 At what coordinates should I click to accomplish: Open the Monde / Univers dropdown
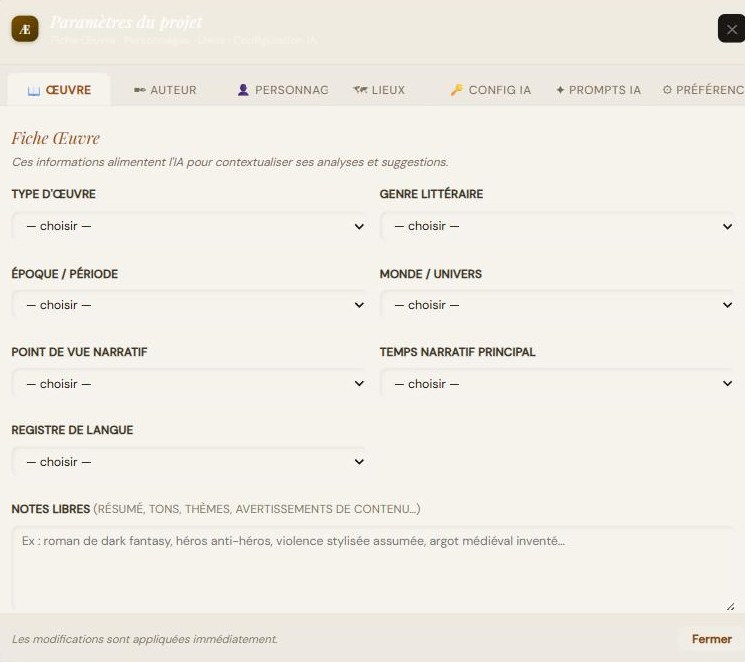click(557, 305)
